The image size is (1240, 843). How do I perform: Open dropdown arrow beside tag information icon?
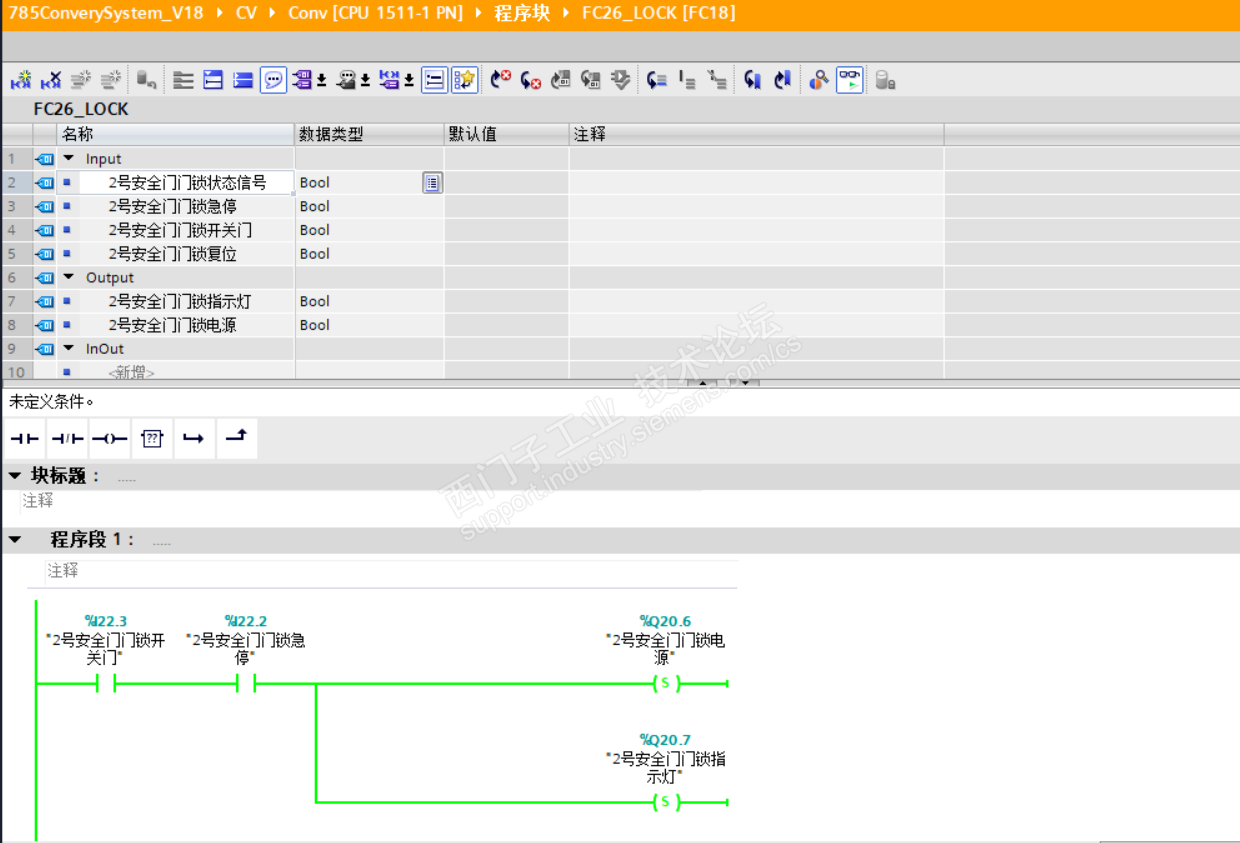pos(365,81)
